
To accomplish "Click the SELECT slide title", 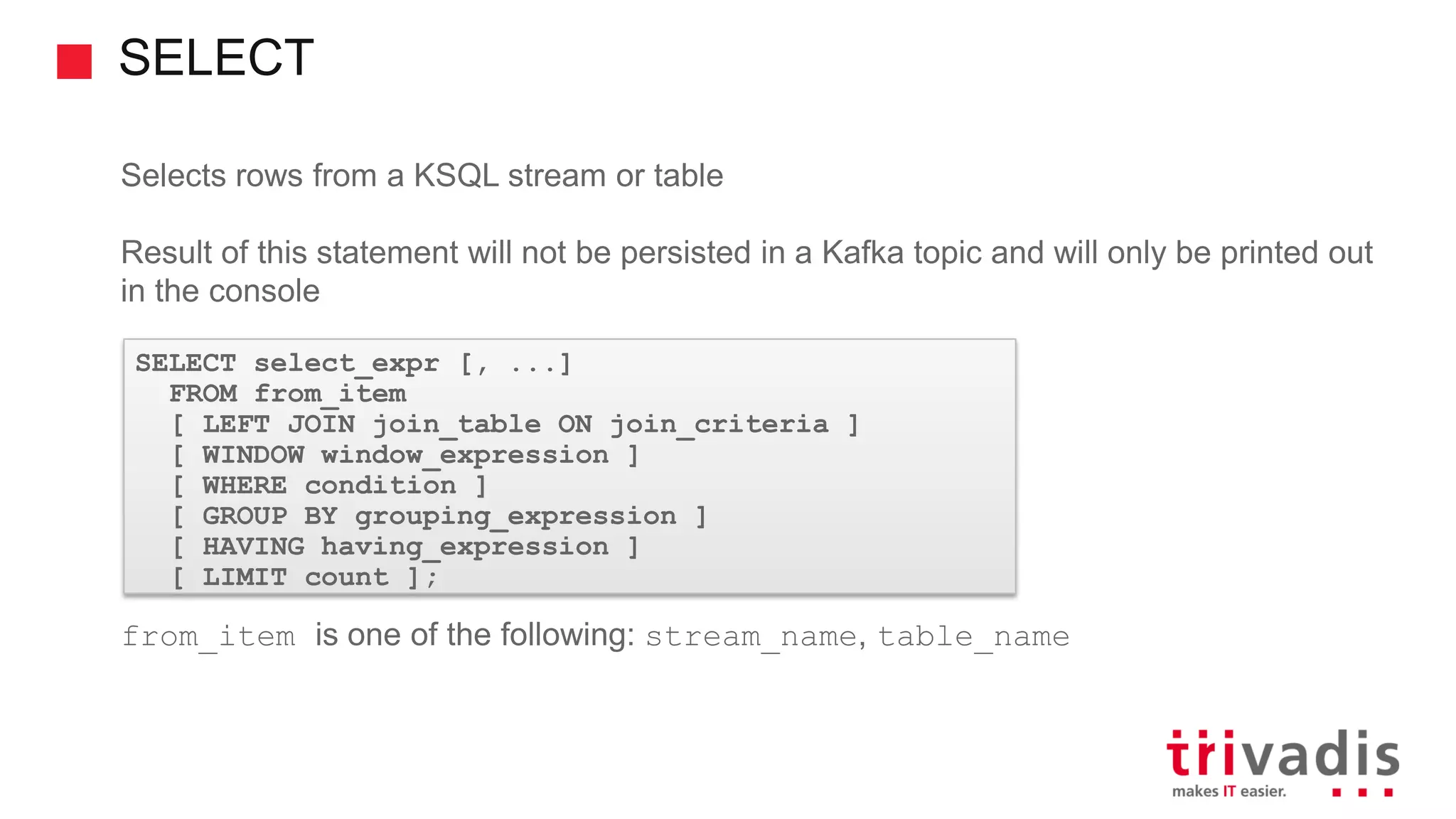I will pos(216,58).
